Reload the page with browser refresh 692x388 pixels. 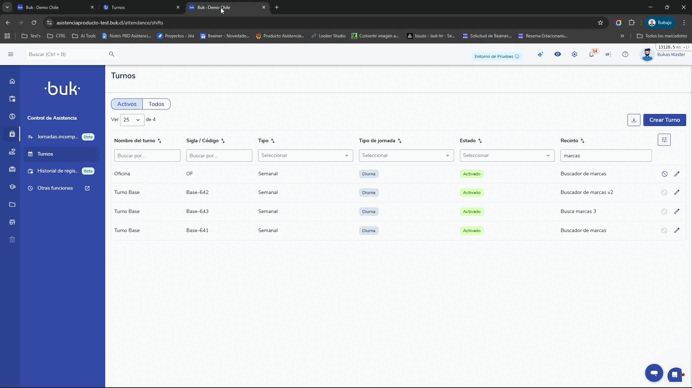pyautogui.click(x=34, y=23)
